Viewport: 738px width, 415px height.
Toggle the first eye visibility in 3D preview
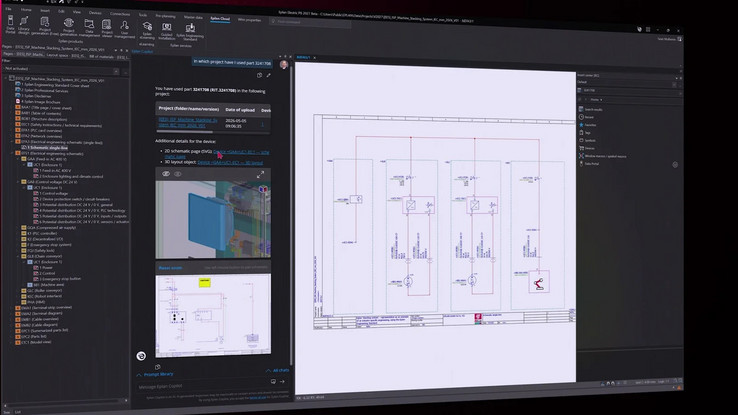click(x=166, y=174)
